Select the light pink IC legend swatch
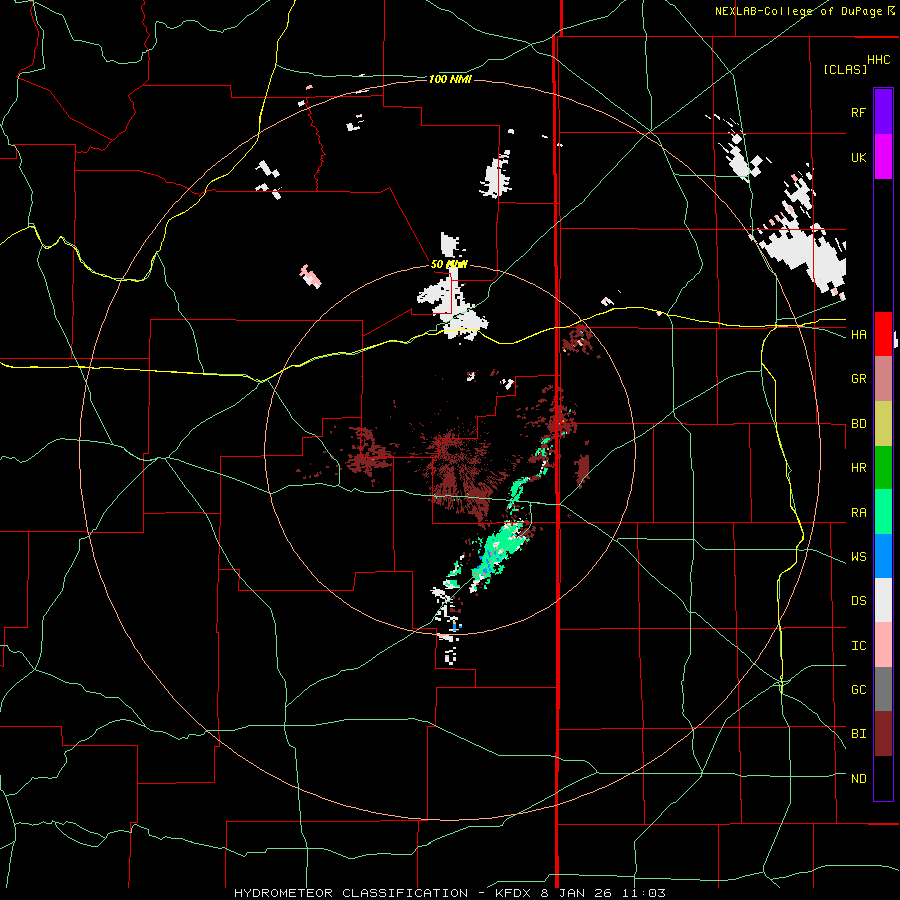The image size is (900, 900). click(x=883, y=645)
